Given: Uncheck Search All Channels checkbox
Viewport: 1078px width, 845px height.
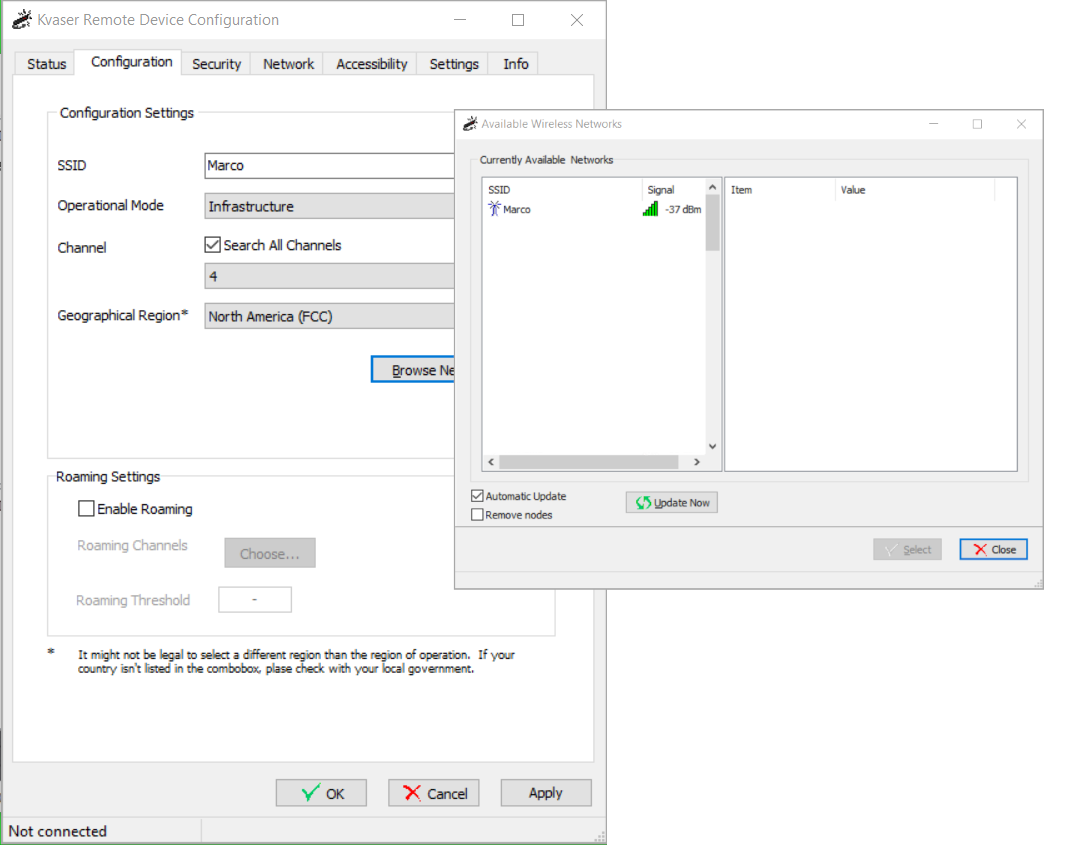Looking at the screenshot, I should (x=212, y=245).
